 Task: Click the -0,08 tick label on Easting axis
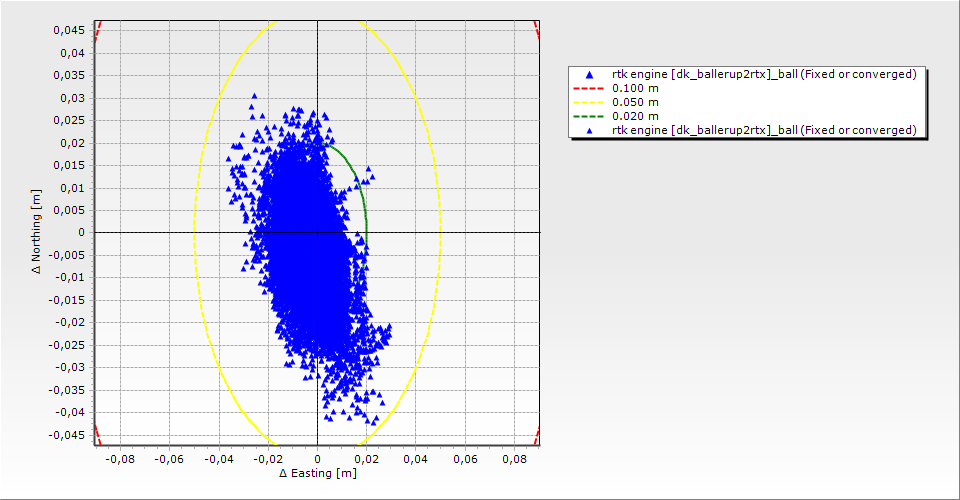120,459
